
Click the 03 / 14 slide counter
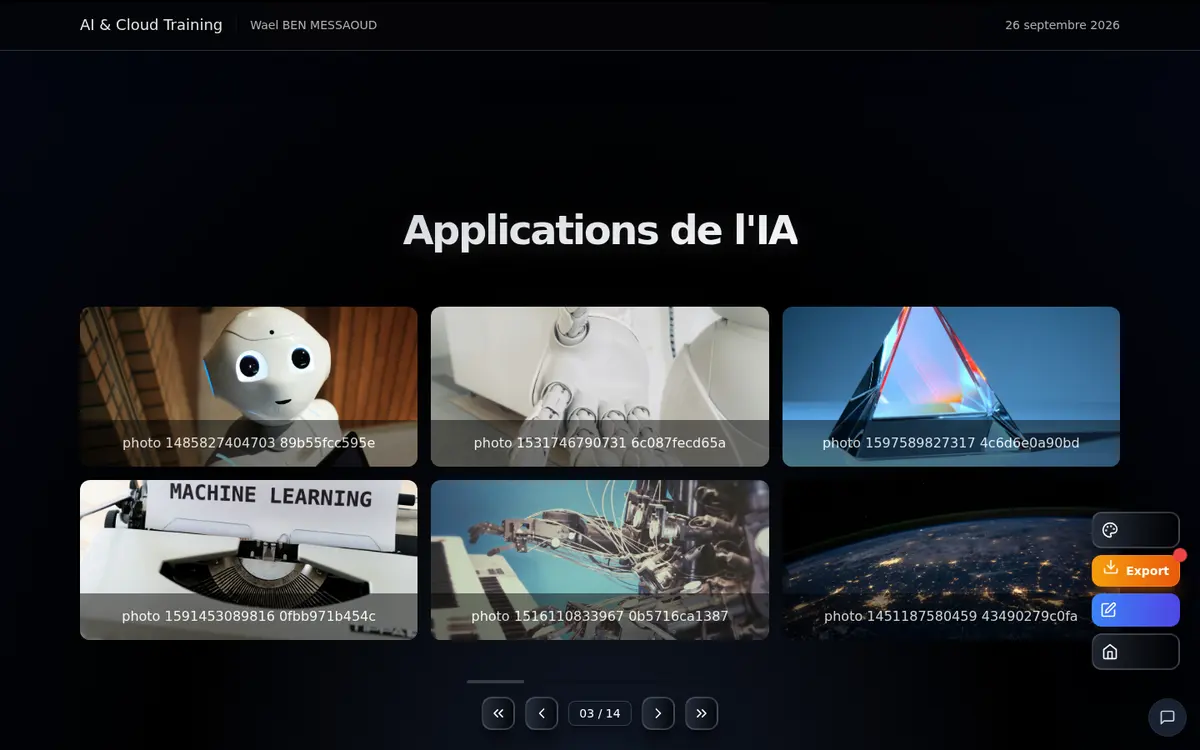coord(600,713)
